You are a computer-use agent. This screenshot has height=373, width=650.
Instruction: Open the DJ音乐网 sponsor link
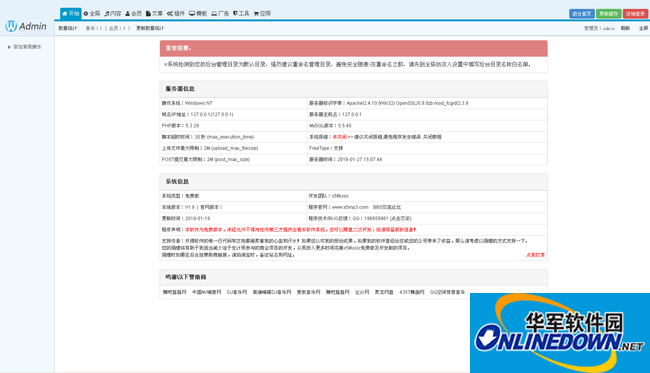click(x=237, y=292)
